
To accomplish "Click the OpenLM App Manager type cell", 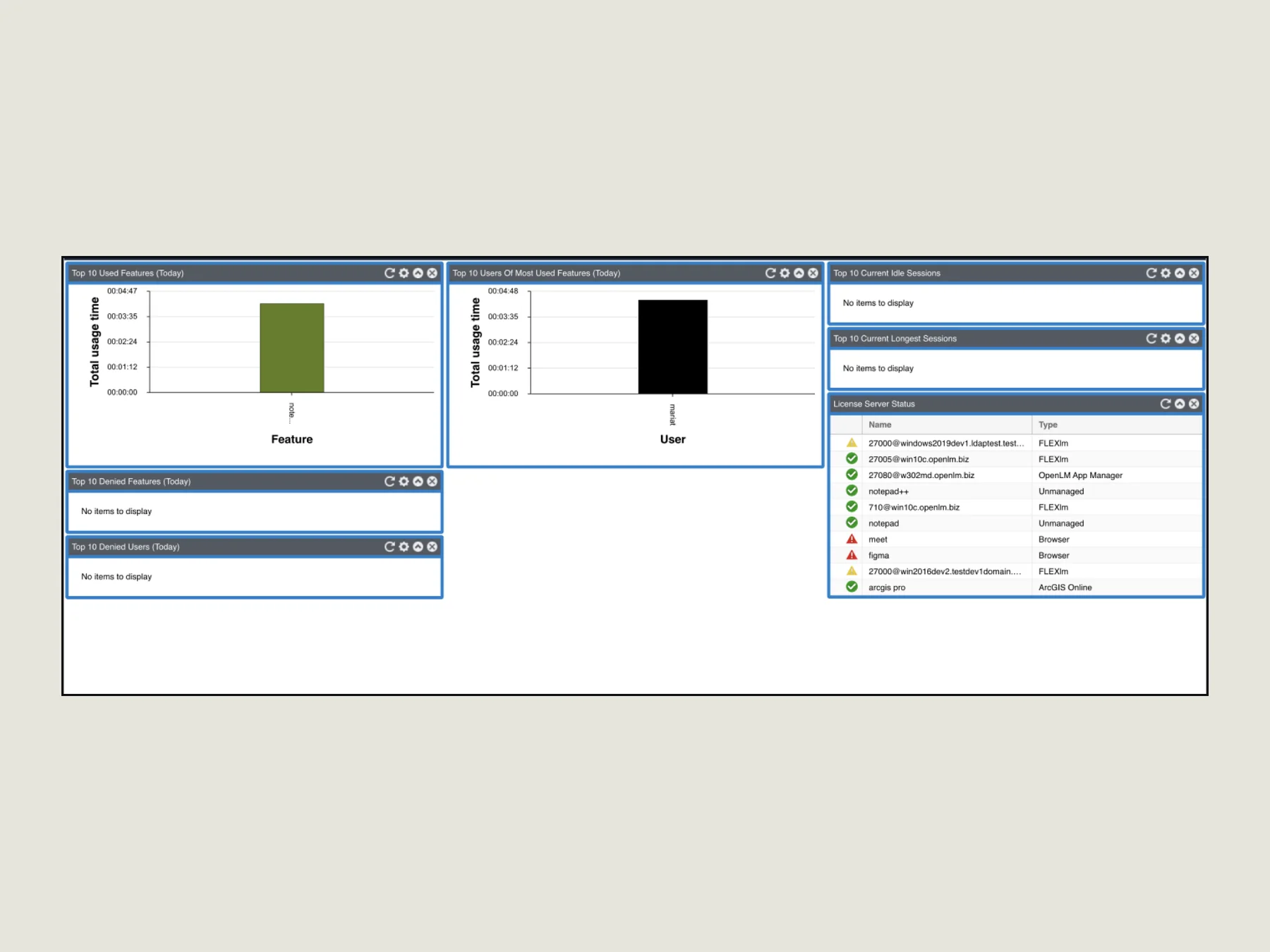I will pos(1080,475).
